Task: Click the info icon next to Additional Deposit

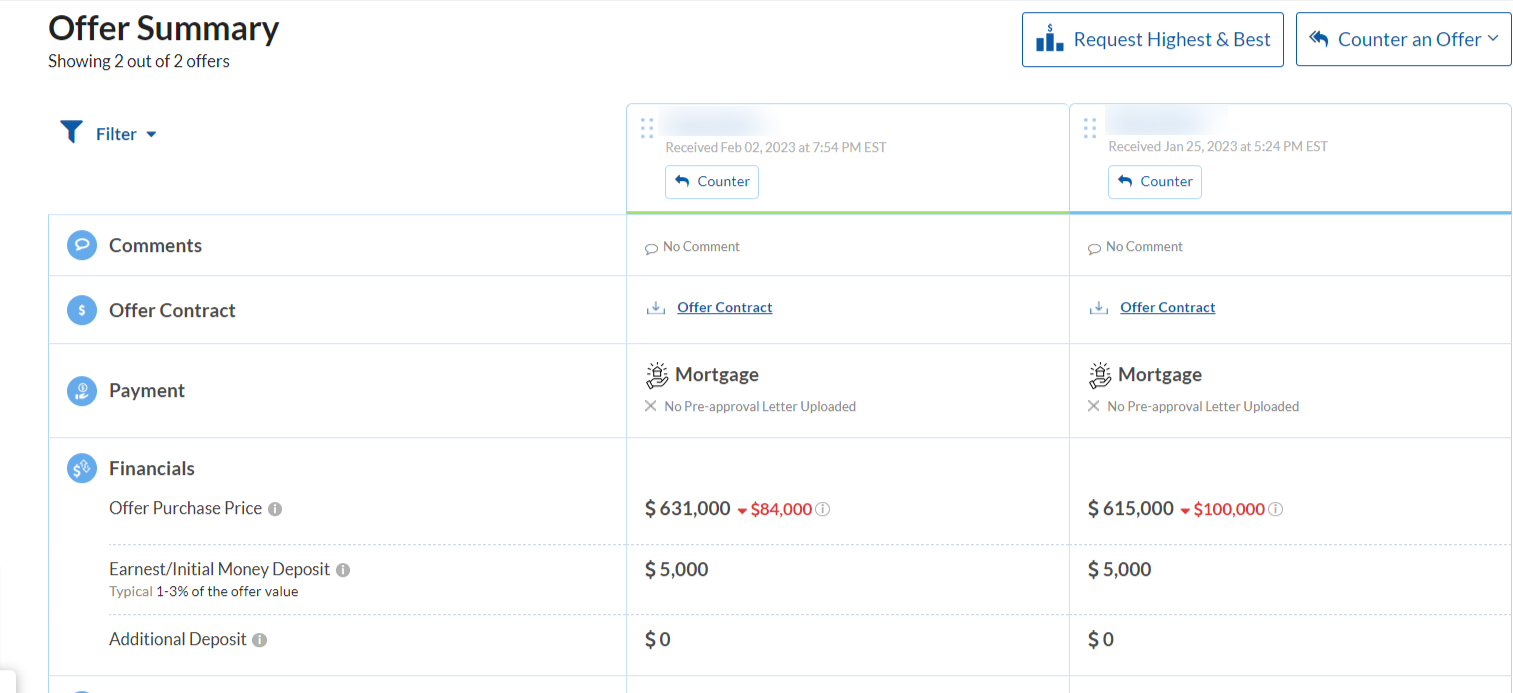Action: [x=260, y=640]
